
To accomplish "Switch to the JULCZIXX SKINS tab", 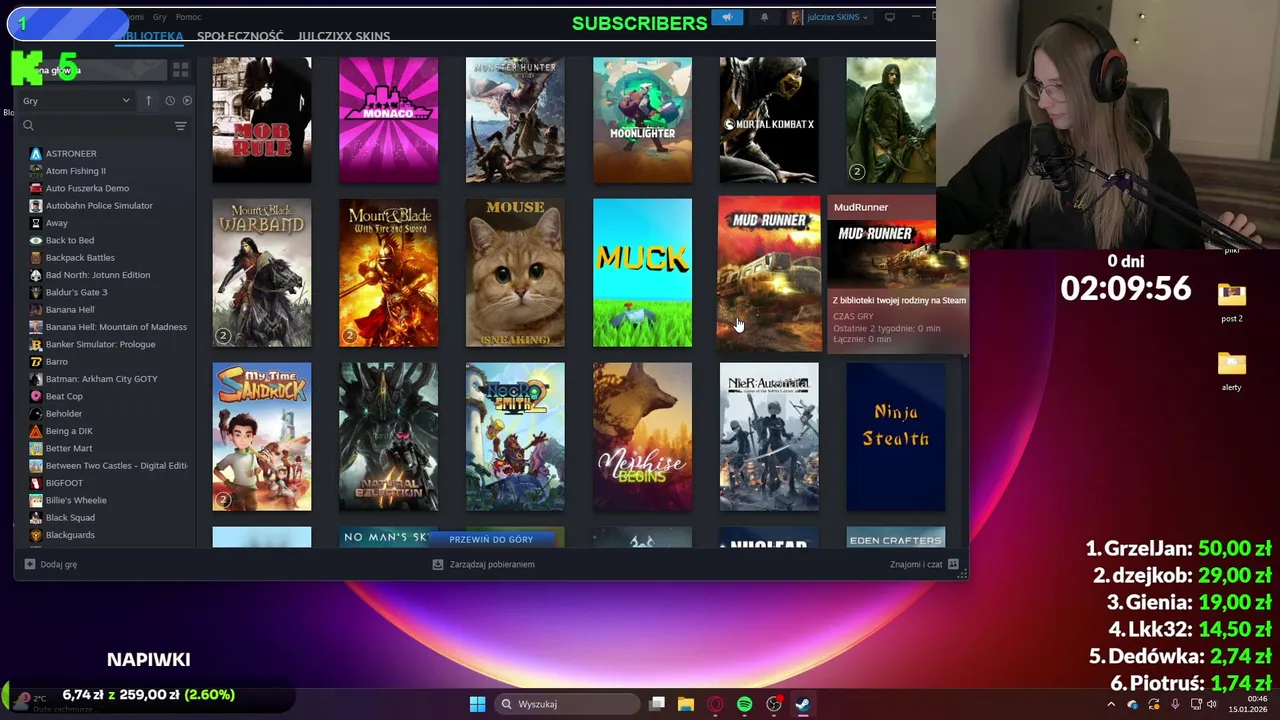I will point(344,36).
